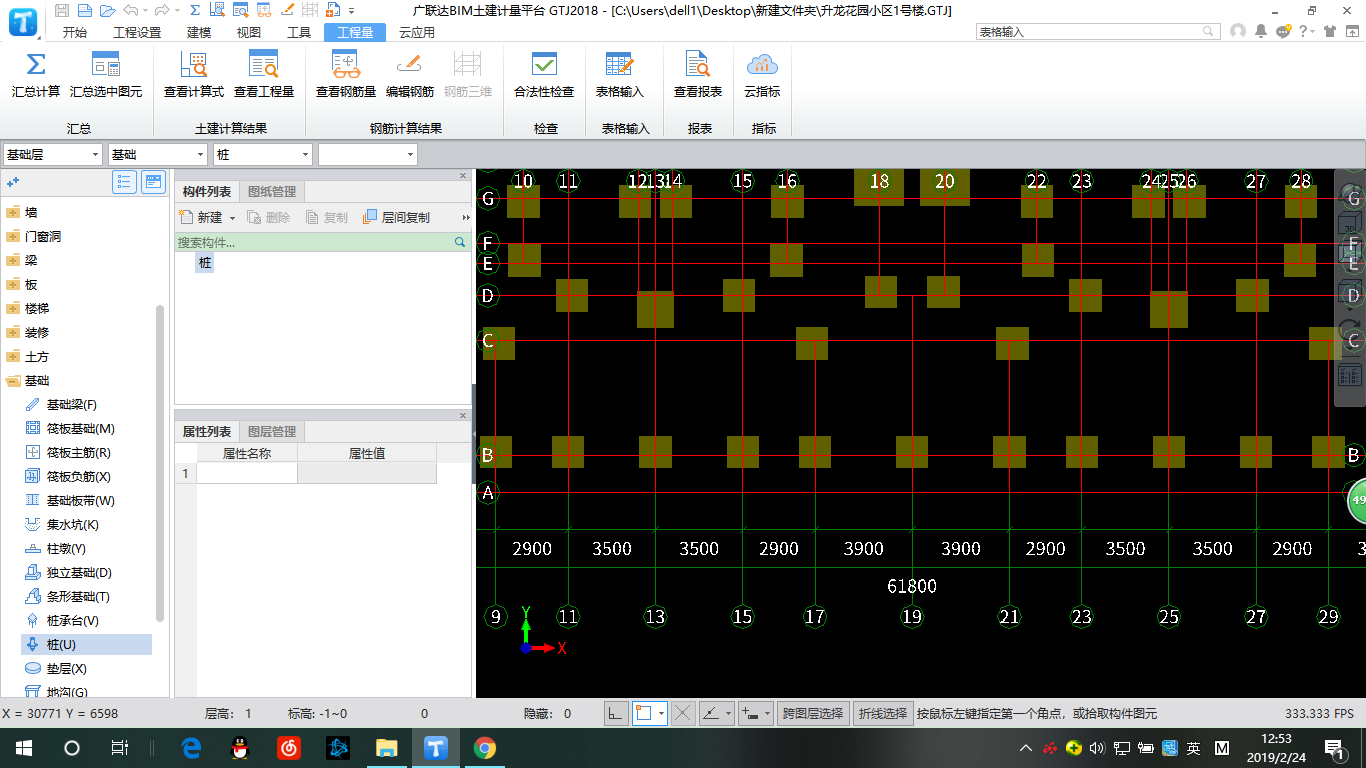Image resolution: width=1366 pixels, height=768 pixels.
Task: Switch to 图纸管理 tab
Action: coord(271,192)
